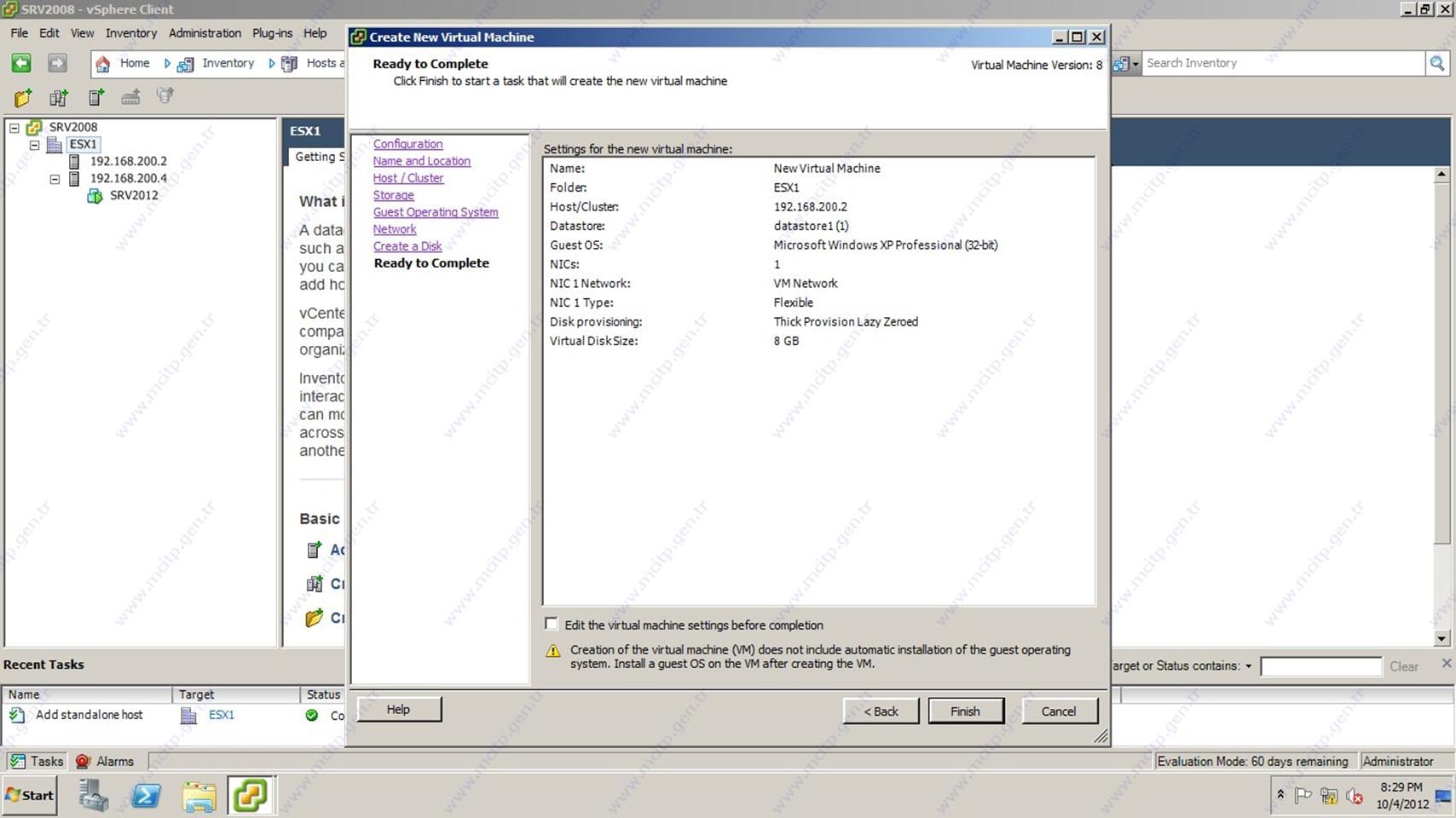Click the New Folder toolbar icon
The width and height of the screenshot is (1456, 818).
tap(23, 97)
